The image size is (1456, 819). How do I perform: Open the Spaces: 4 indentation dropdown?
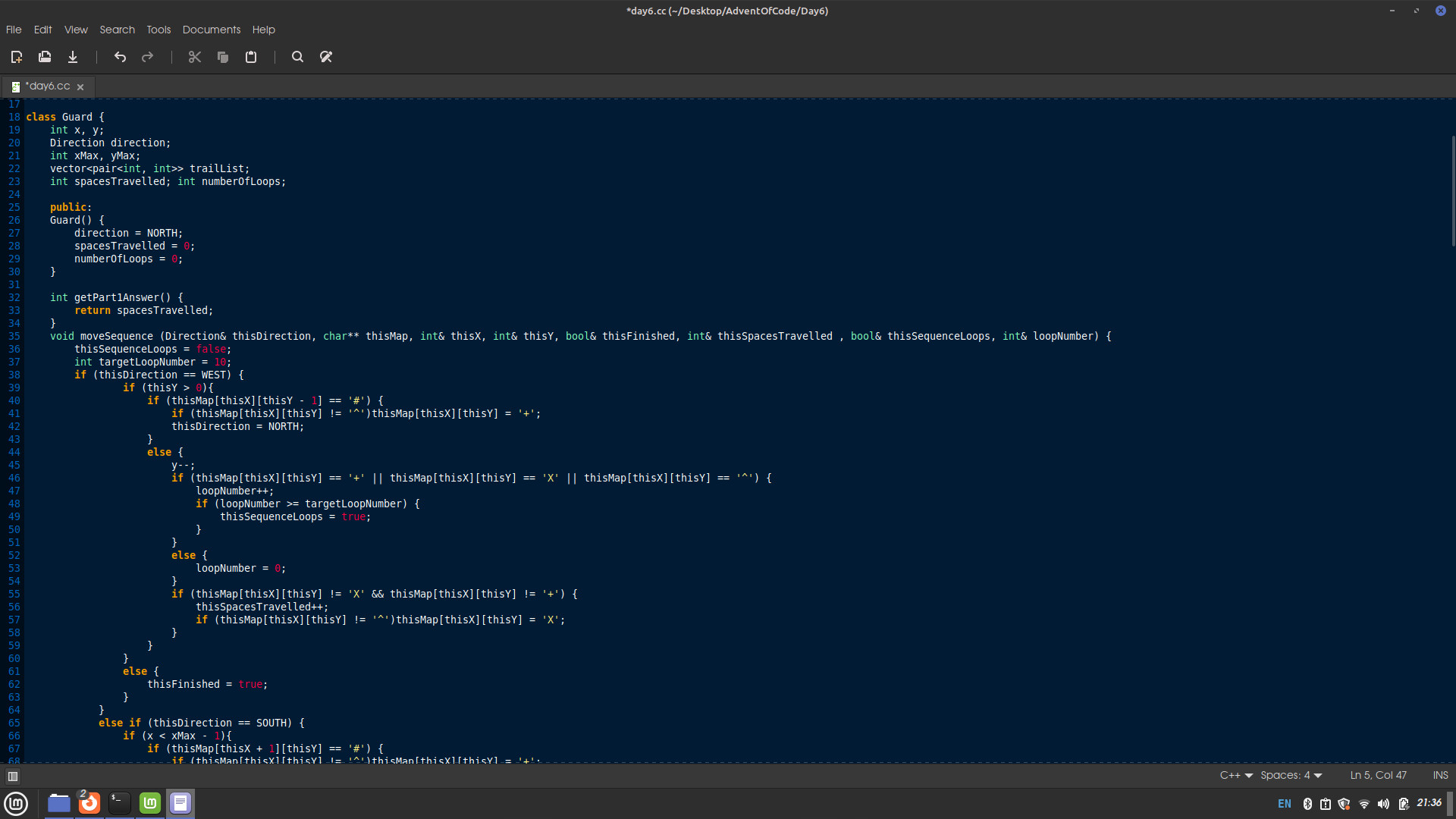1291,775
